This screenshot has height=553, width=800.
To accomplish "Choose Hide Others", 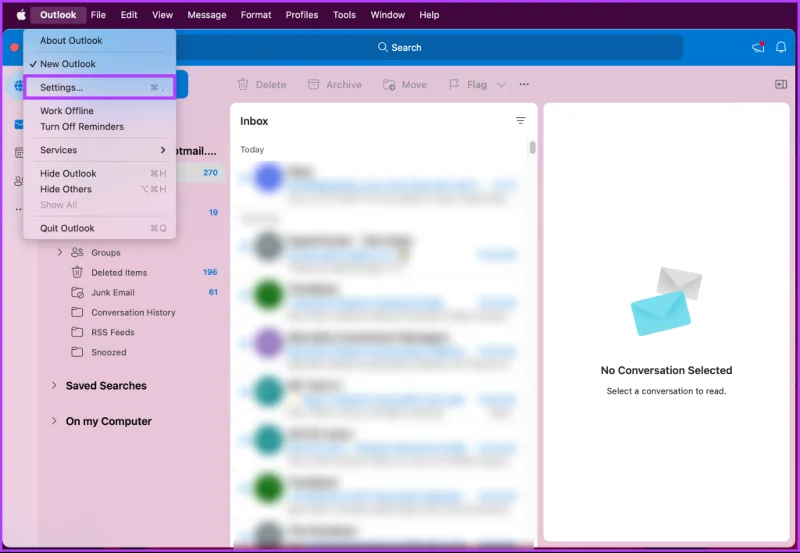I will tap(99, 189).
